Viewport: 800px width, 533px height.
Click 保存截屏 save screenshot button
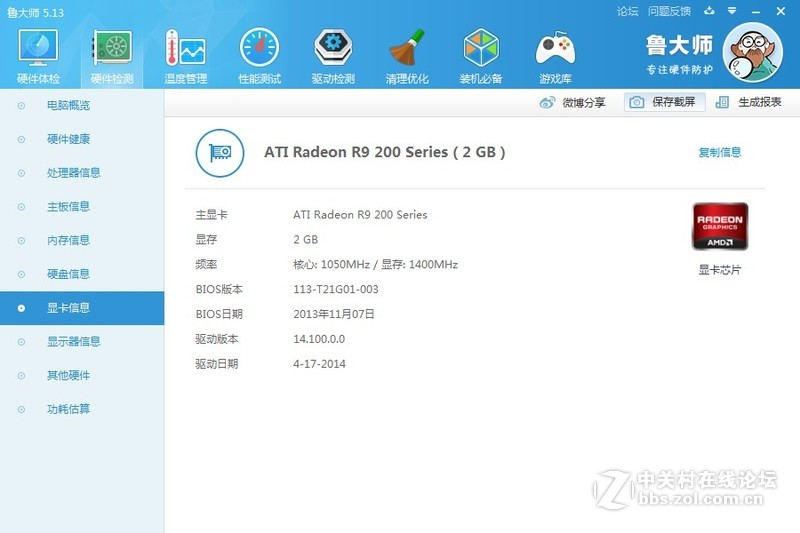click(x=665, y=102)
